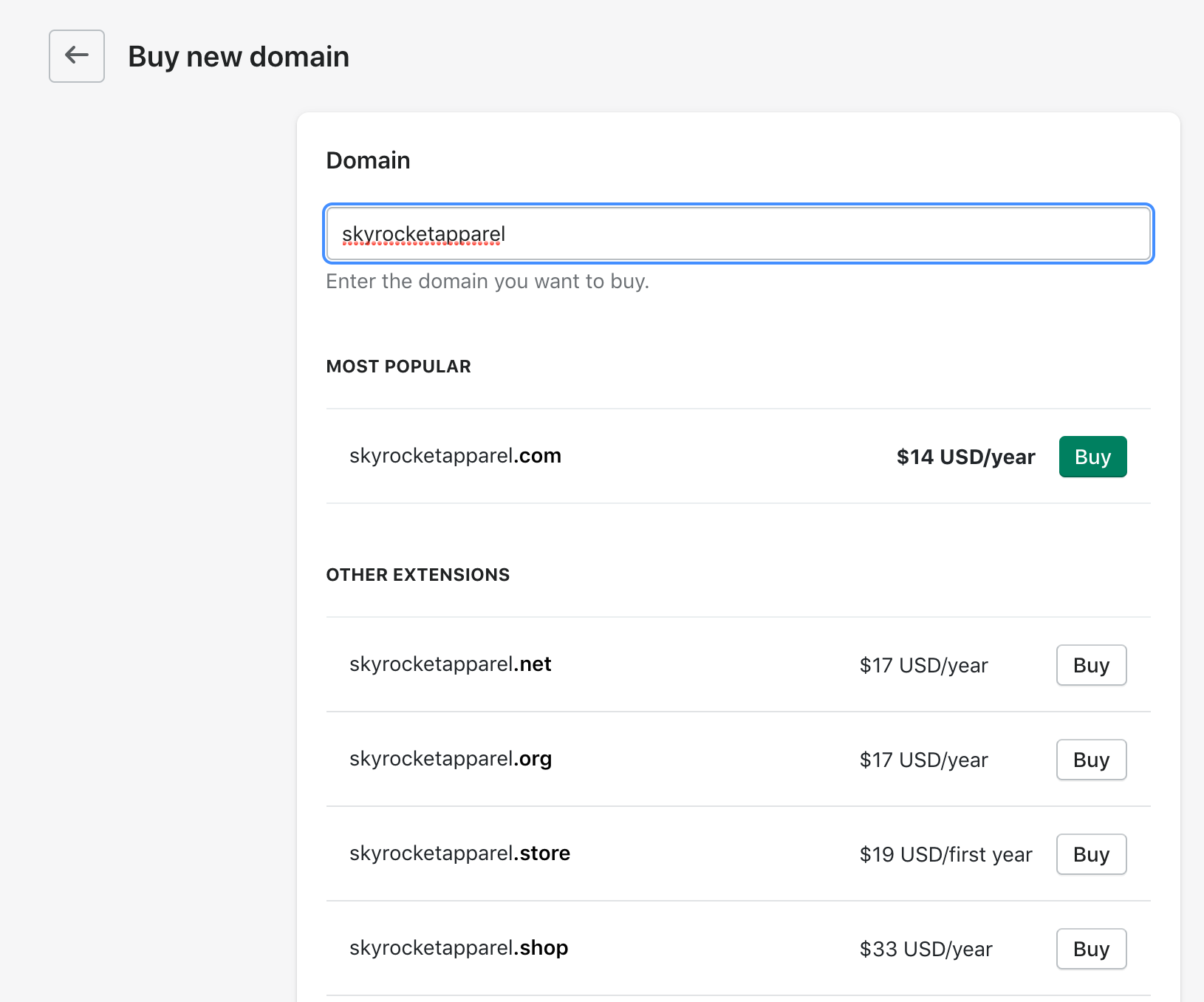Buy the skyrocketapparel.shop domain
The width and height of the screenshot is (1204, 1002).
tap(1091, 949)
